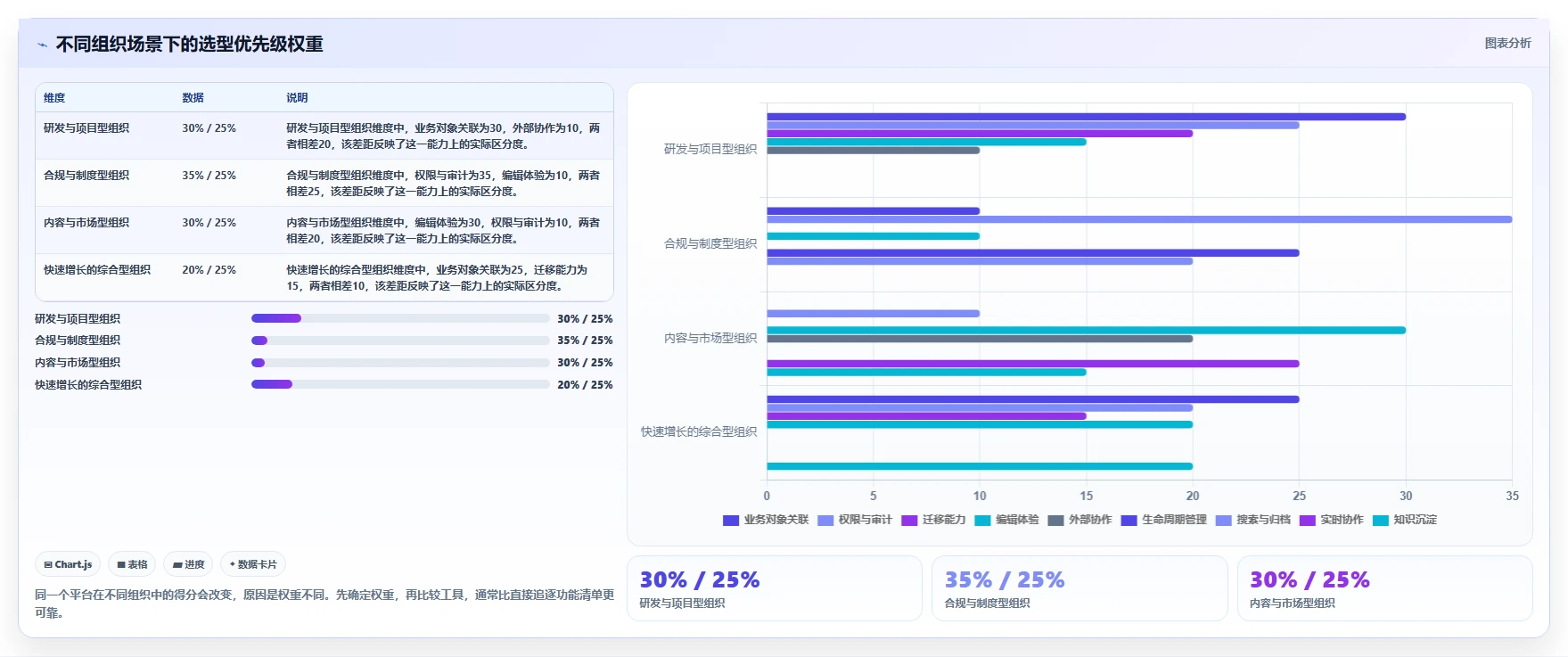Viewport: 1568px width, 657px height.
Task: Click the description starting 研发与项目型组织维度中
Action: tap(443, 136)
